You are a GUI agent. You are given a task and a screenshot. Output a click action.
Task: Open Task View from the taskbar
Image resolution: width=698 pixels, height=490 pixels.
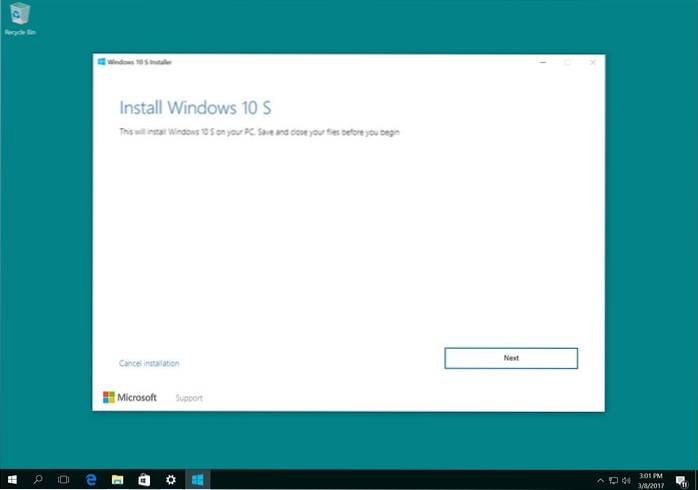pos(63,480)
